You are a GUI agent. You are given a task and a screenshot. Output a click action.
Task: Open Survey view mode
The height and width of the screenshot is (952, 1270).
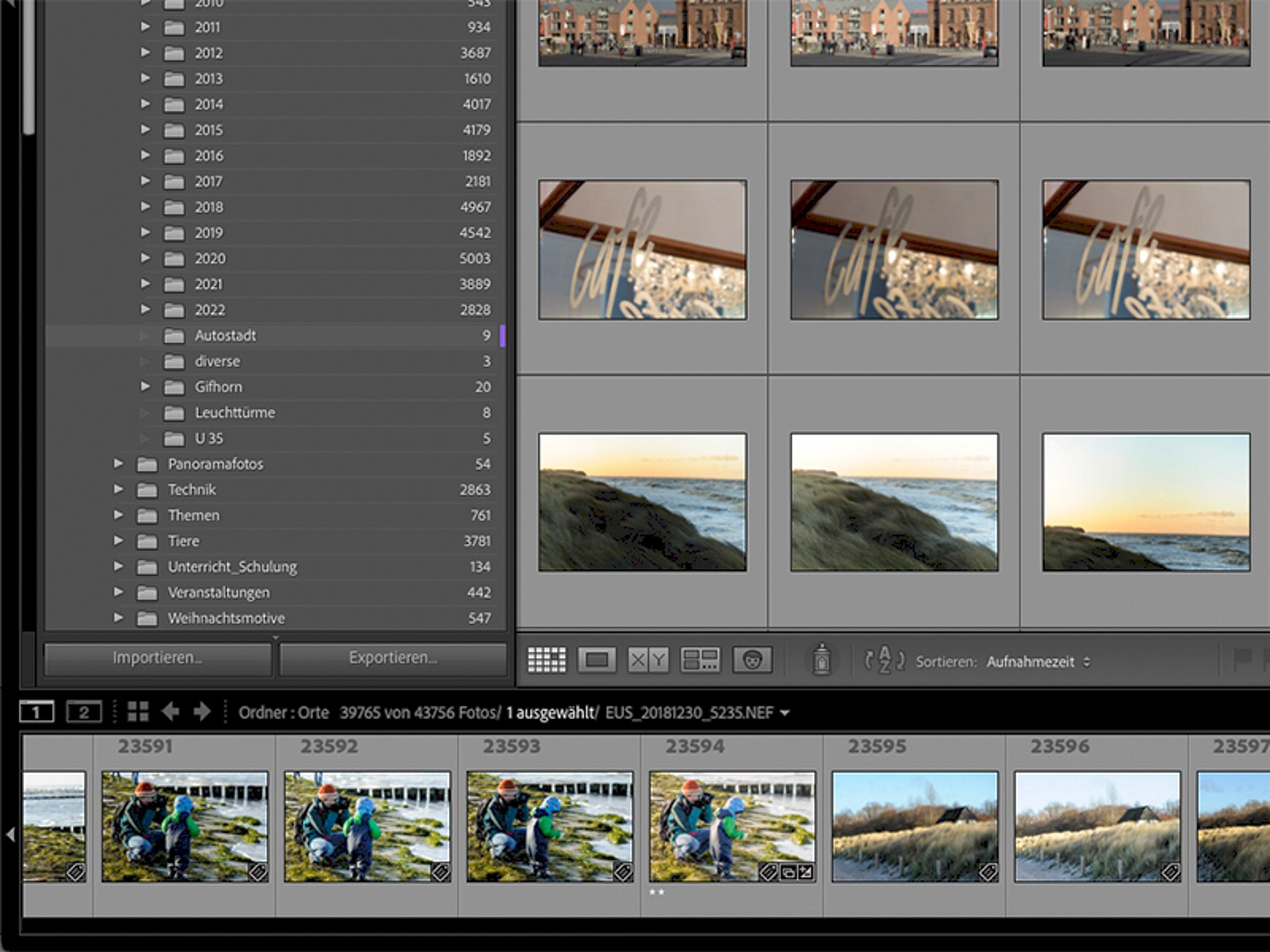[x=700, y=661]
